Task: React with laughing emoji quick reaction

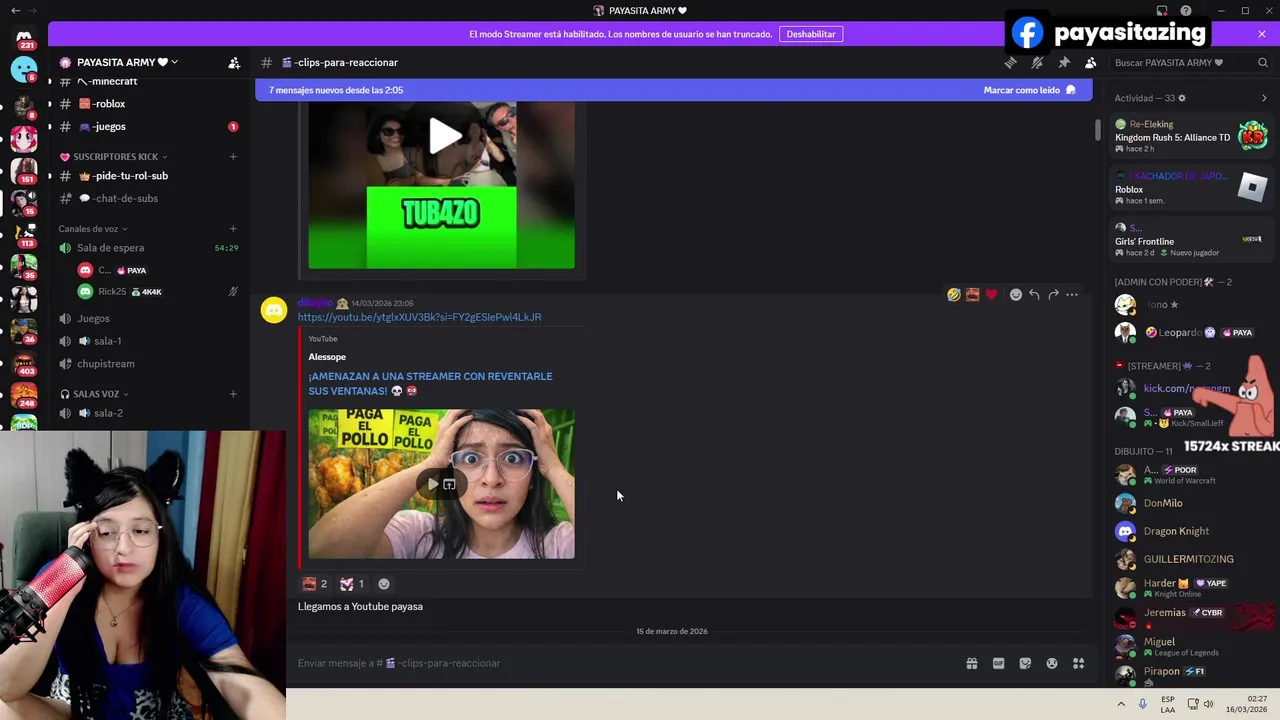Action: click(x=954, y=295)
